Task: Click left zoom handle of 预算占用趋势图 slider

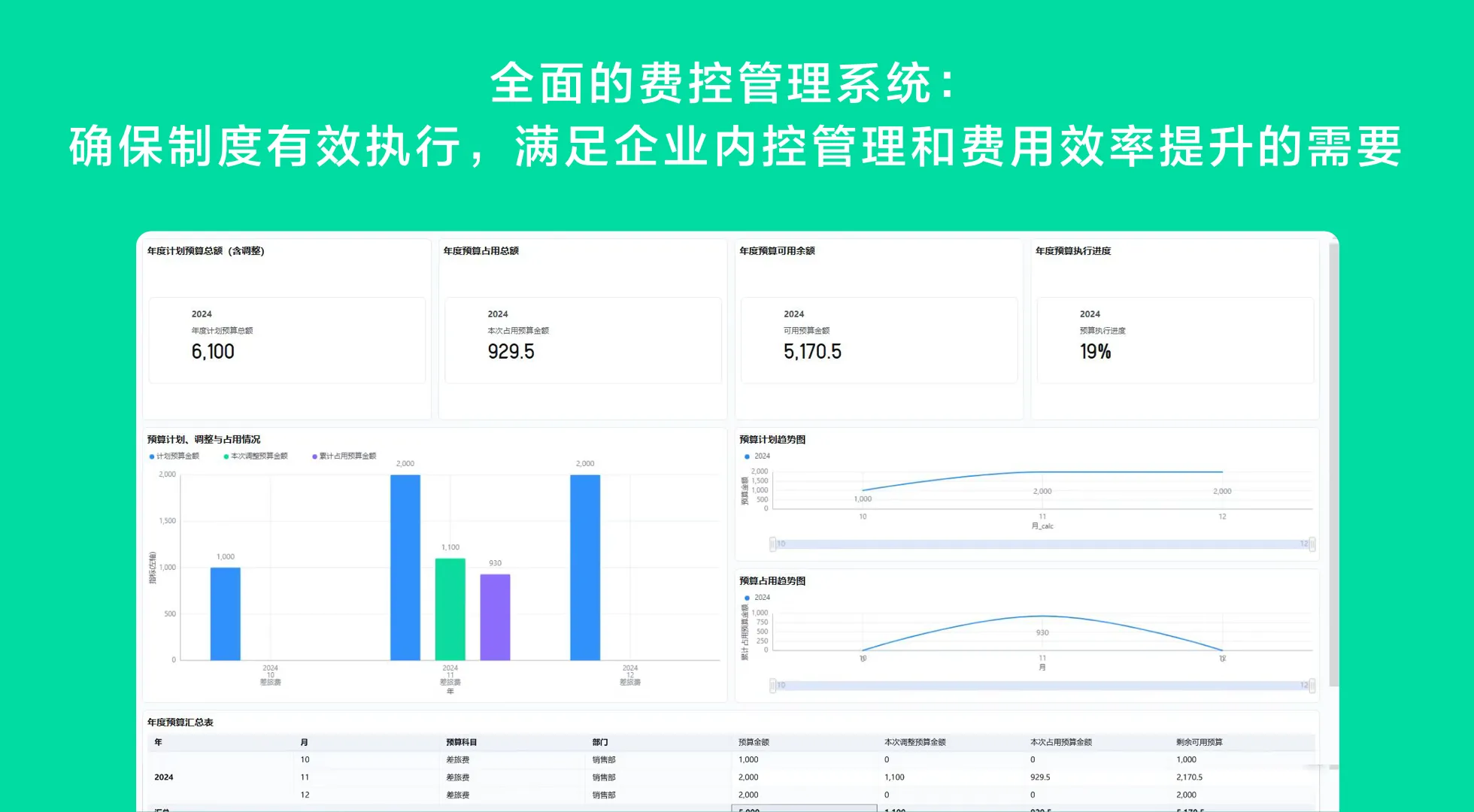Action: pyautogui.click(x=772, y=685)
